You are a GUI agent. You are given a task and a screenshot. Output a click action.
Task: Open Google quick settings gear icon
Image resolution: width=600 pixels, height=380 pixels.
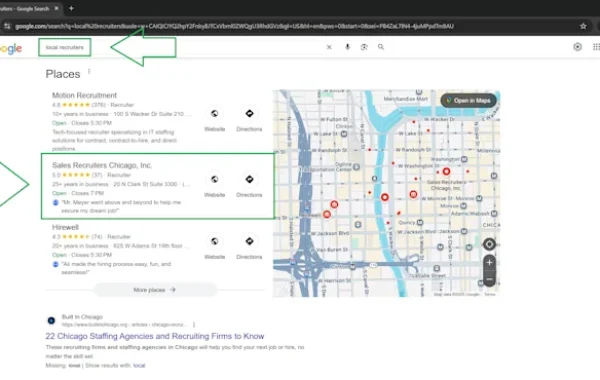coord(577,47)
